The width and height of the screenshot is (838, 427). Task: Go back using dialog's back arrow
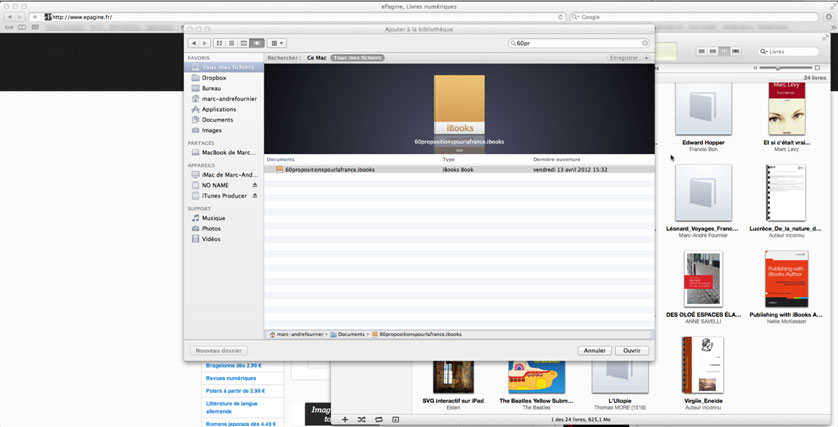pyautogui.click(x=193, y=43)
